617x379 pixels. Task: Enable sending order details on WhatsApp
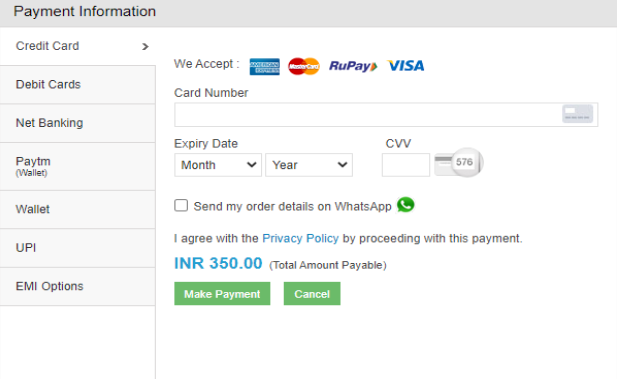pyautogui.click(x=181, y=205)
